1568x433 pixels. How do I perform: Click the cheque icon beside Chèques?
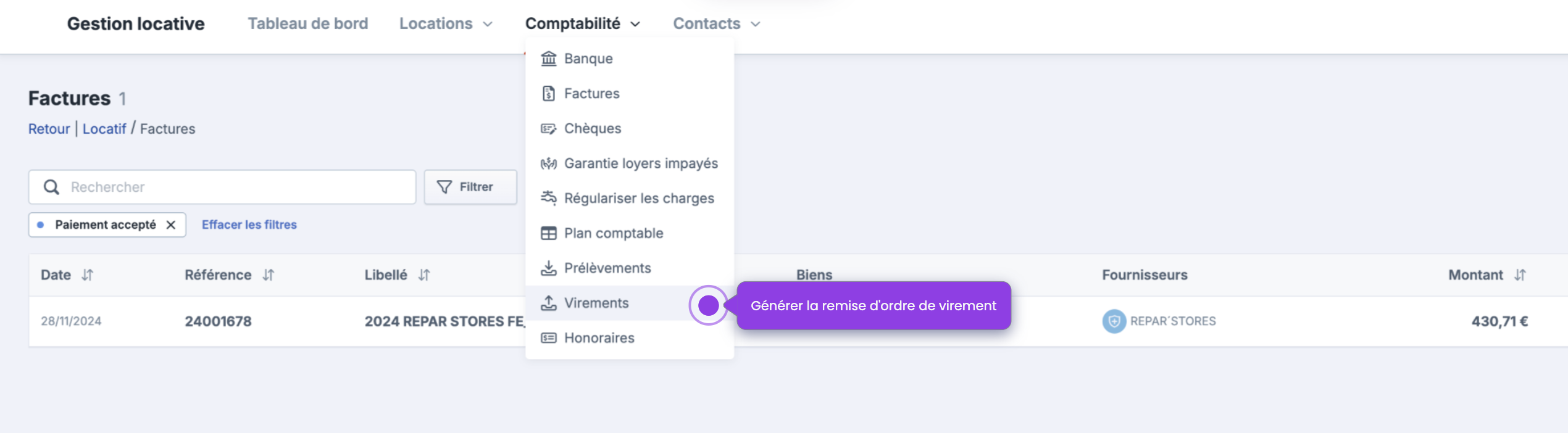548,129
